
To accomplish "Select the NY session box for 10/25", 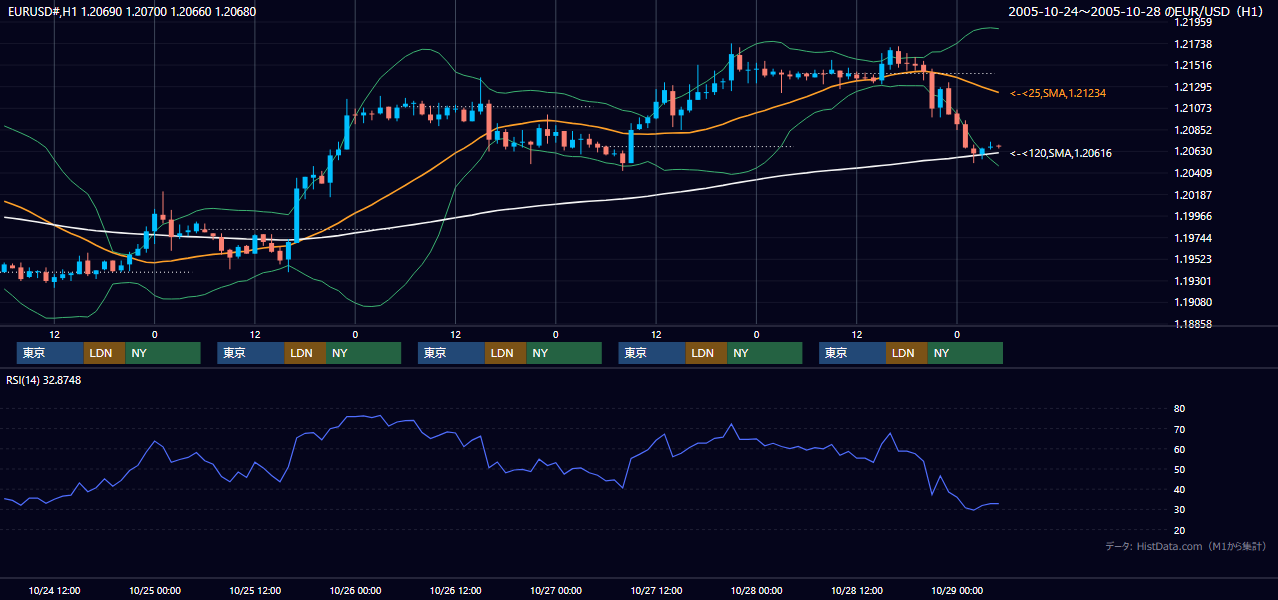I will 364,353.
